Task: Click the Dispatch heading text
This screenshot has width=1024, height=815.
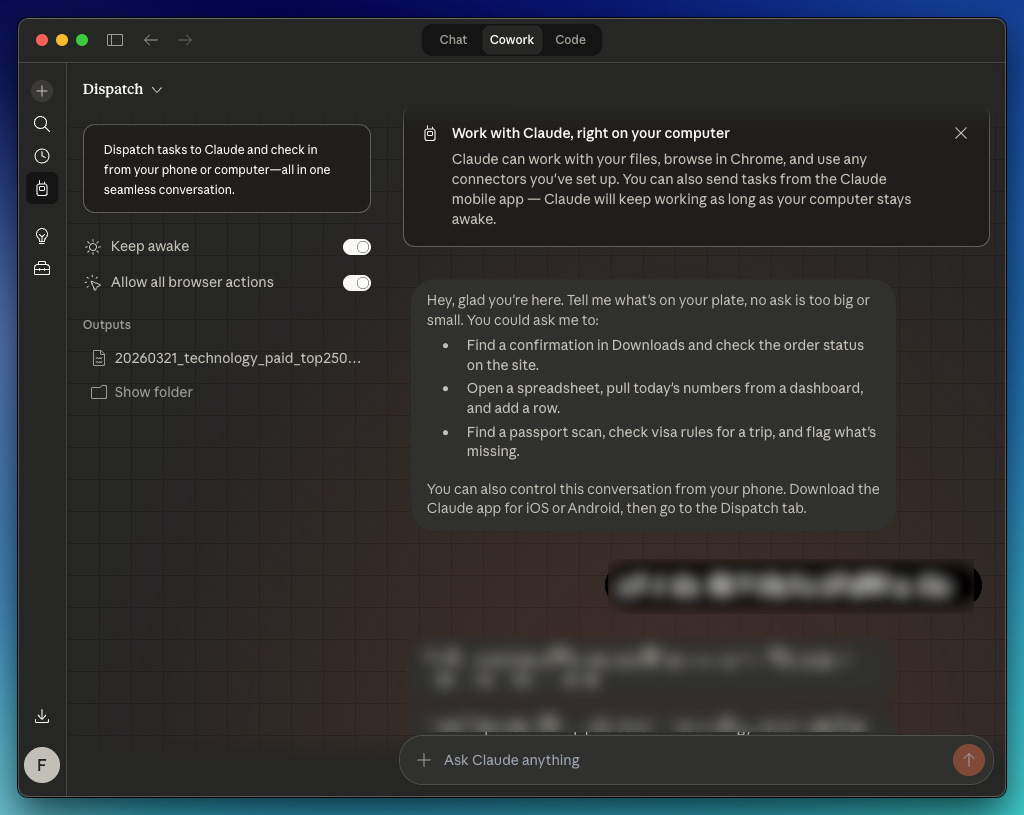Action: click(x=113, y=89)
